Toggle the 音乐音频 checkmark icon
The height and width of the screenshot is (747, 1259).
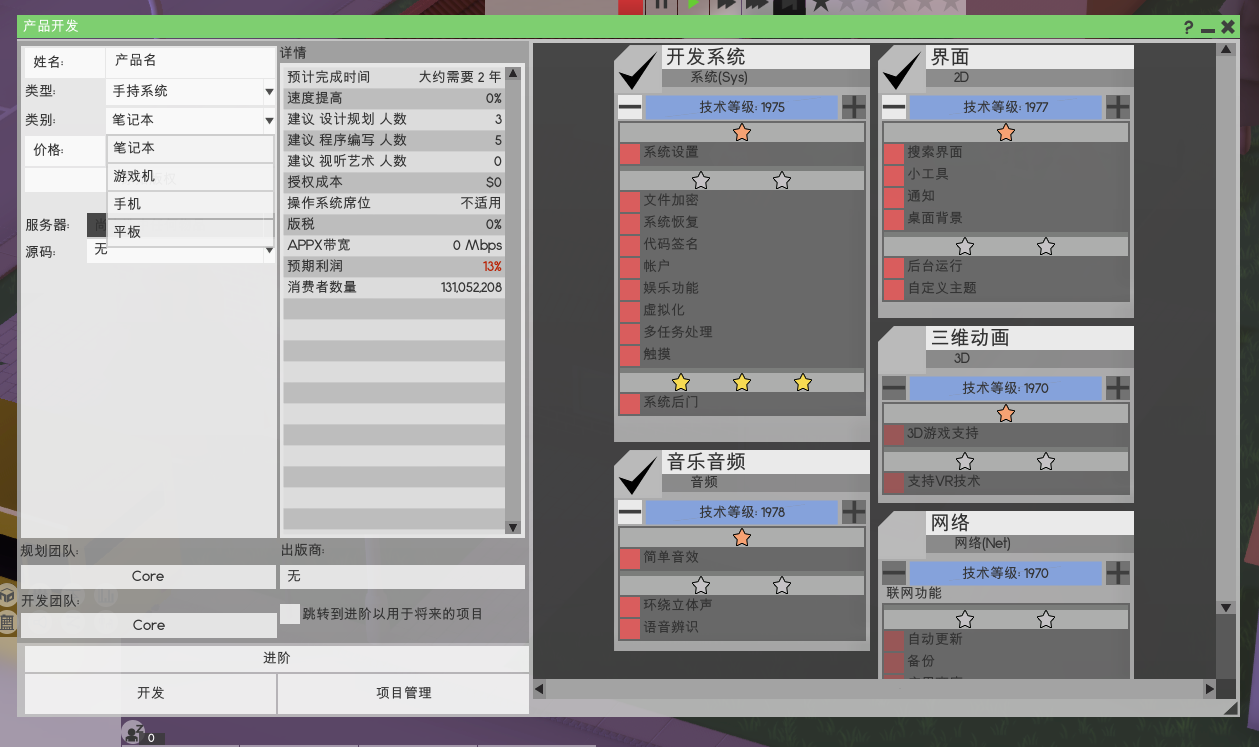tap(638, 473)
